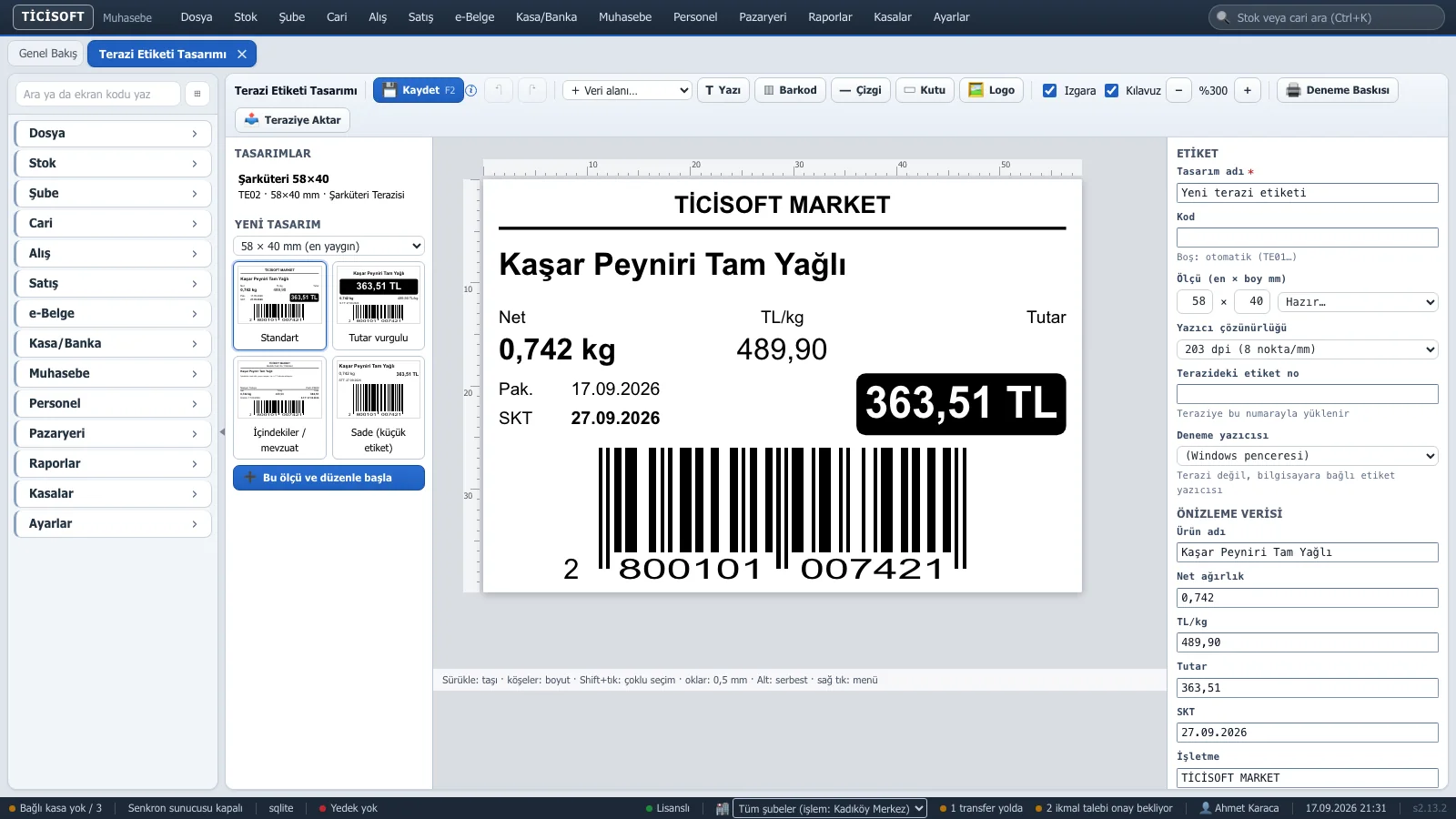Click the Kaydet save button
Viewport: 1456px width, 819px height.
[x=419, y=90]
